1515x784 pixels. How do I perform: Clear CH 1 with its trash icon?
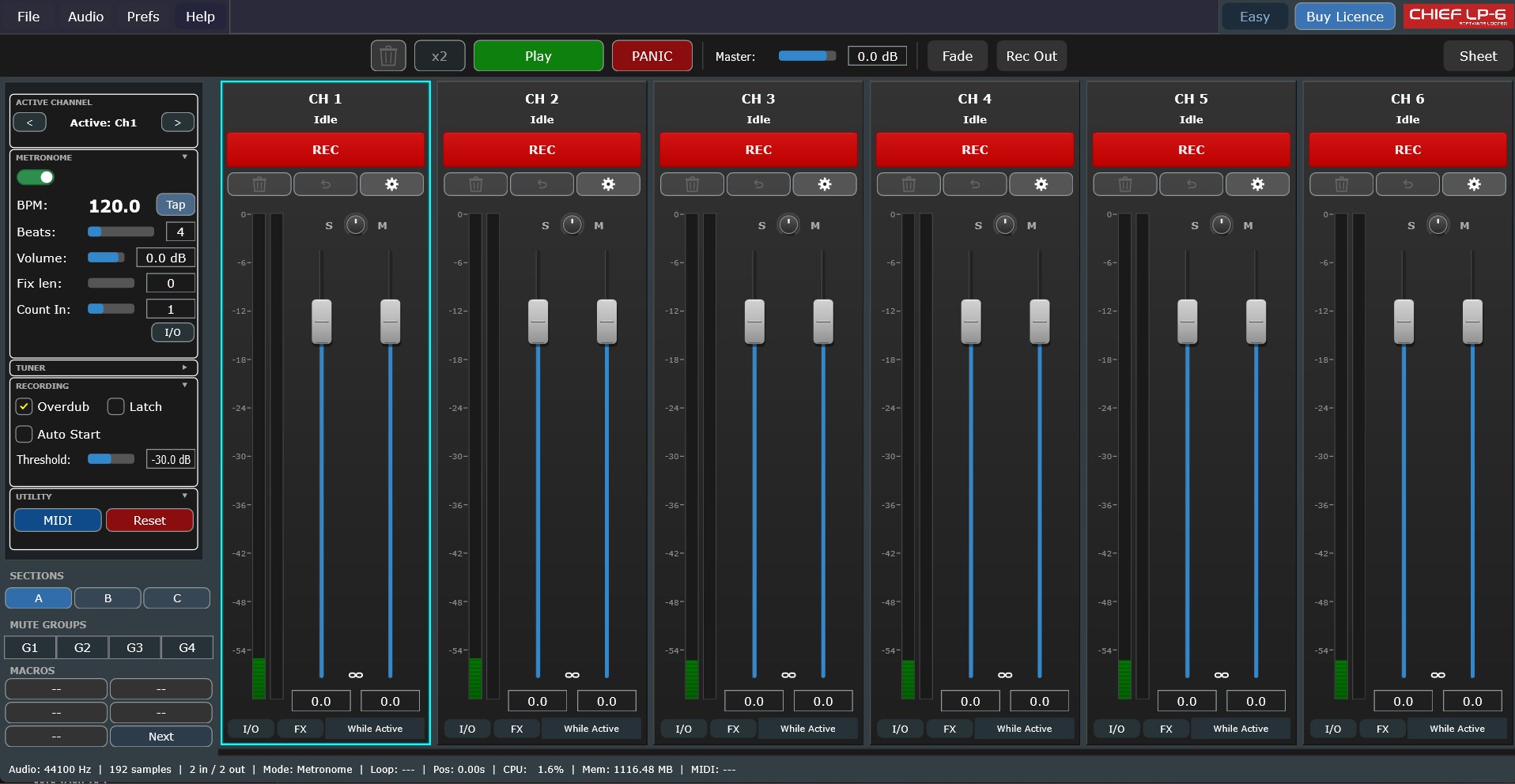tap(259, 184)
